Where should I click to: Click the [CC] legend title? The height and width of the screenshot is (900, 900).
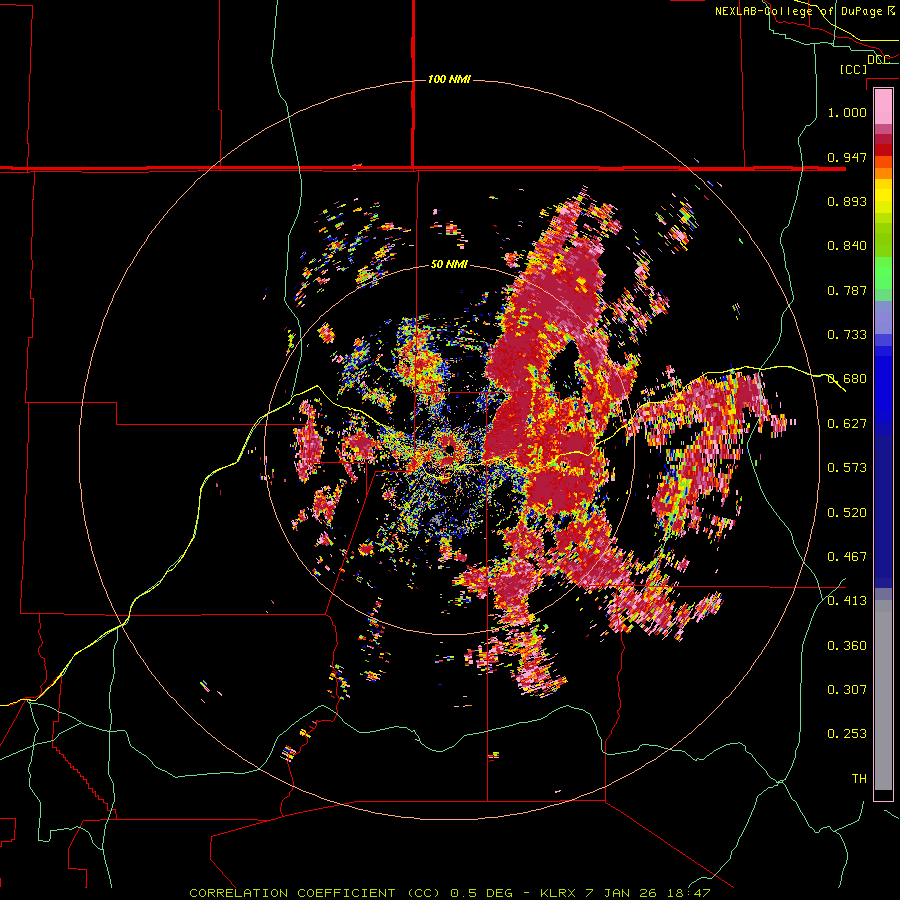pos(854,69)
